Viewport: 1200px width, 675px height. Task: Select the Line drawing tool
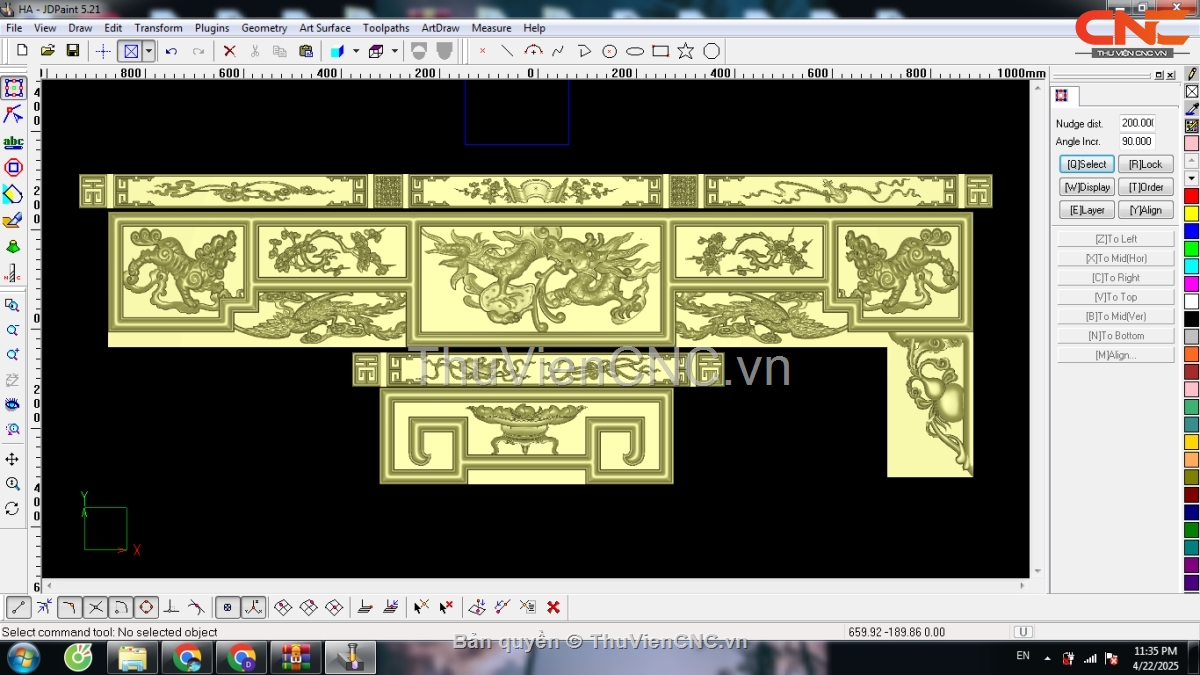[x=507, y=51]
